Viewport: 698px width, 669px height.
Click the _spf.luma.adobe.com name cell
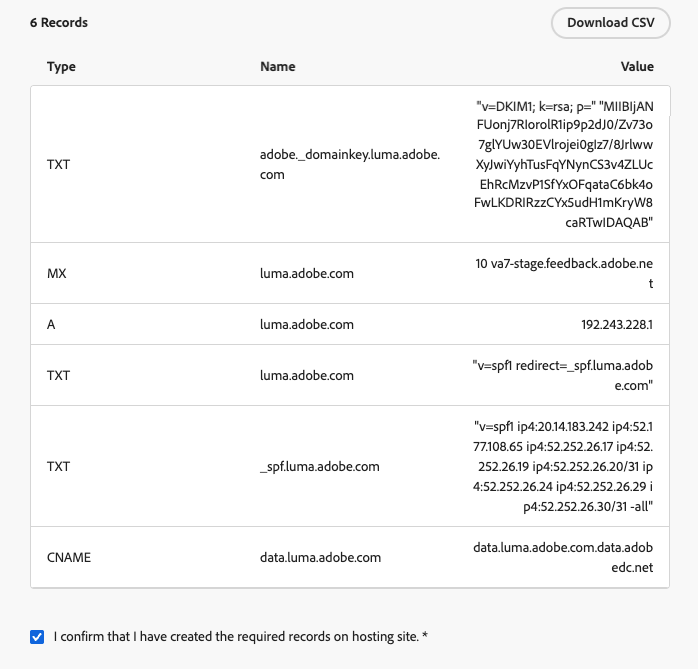click(319, 466)
